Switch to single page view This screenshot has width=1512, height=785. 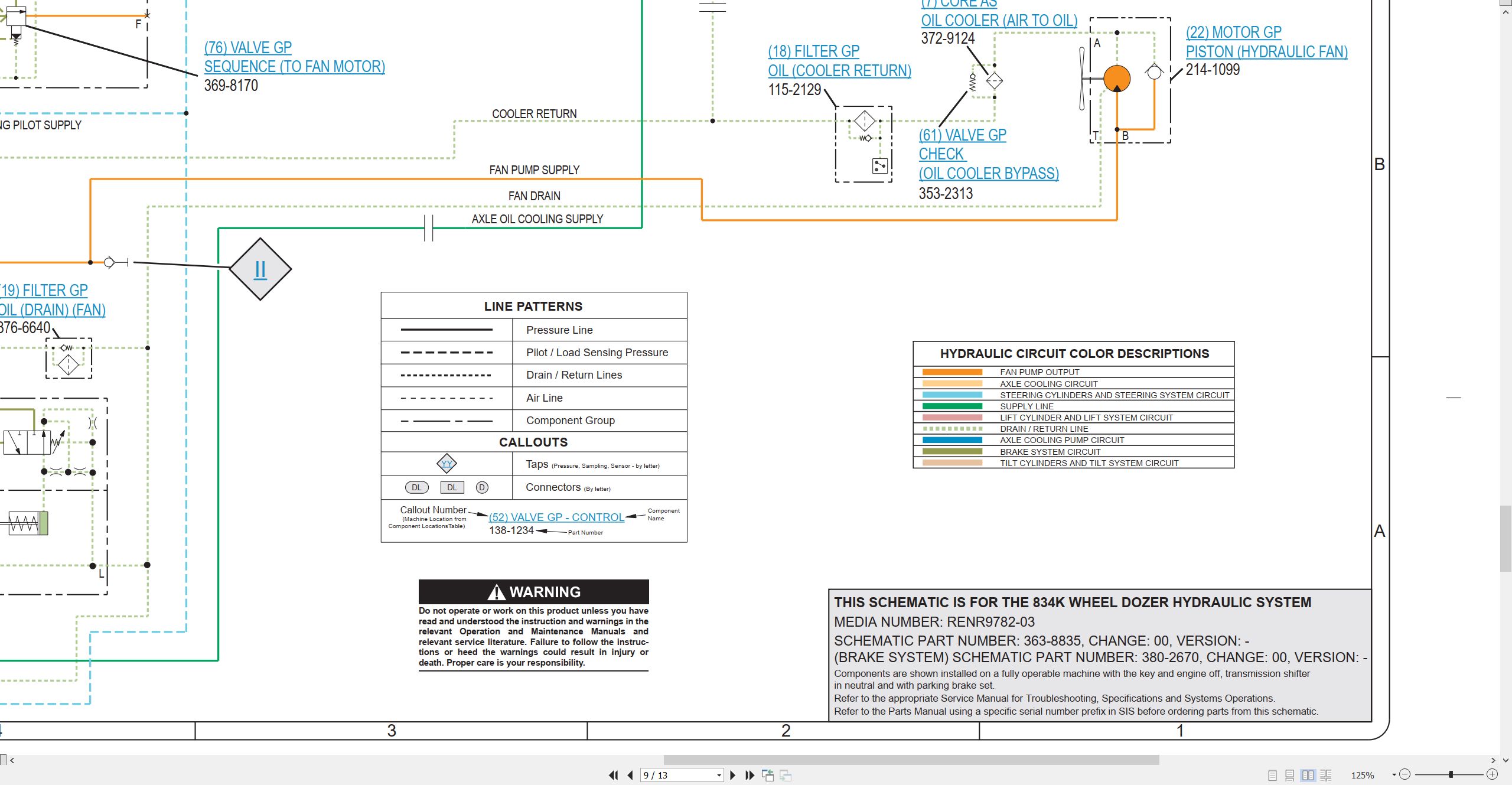(1273, 775)
